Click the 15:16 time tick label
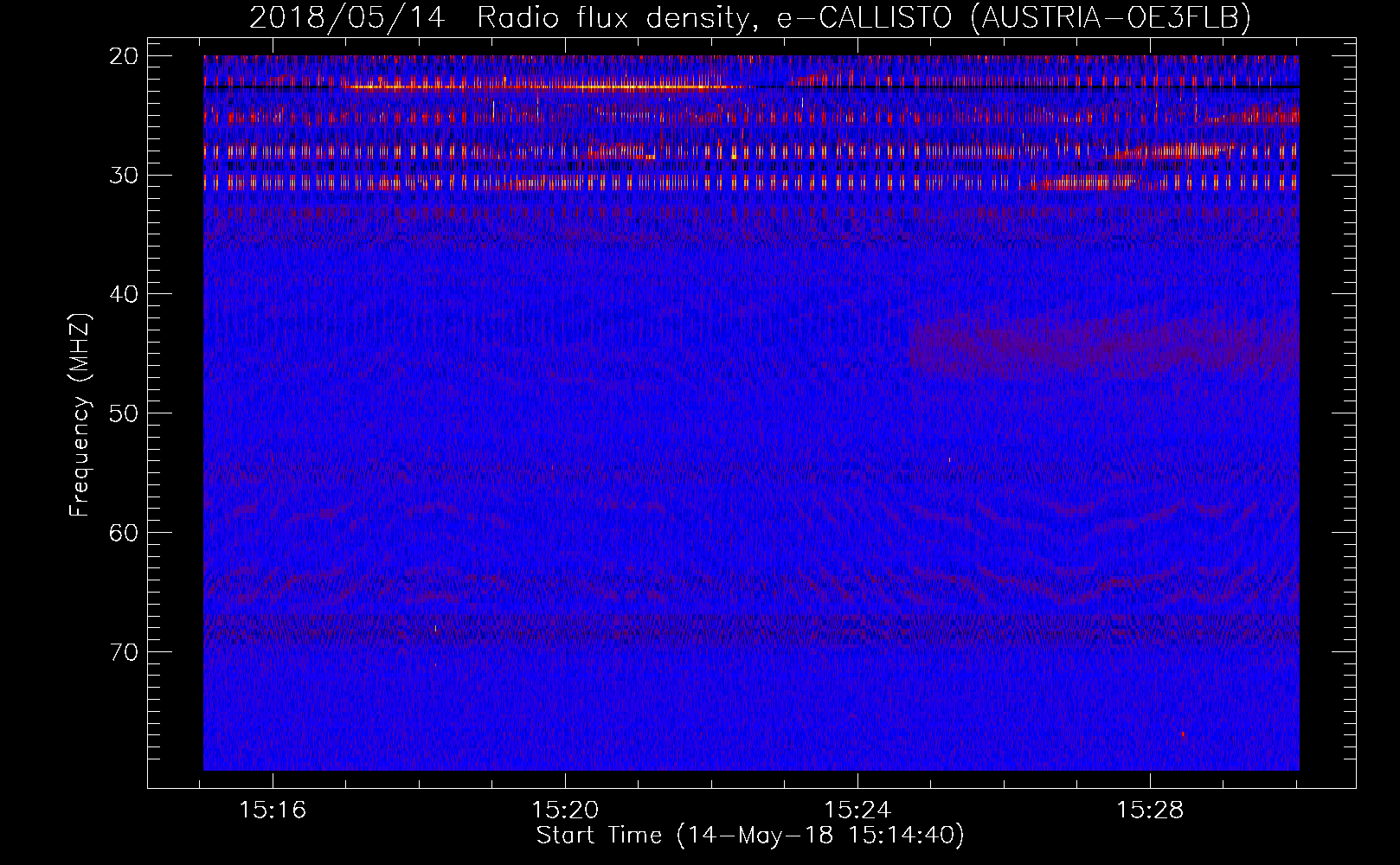Screen dimensions: 1400x865 [x=273, y=811]
